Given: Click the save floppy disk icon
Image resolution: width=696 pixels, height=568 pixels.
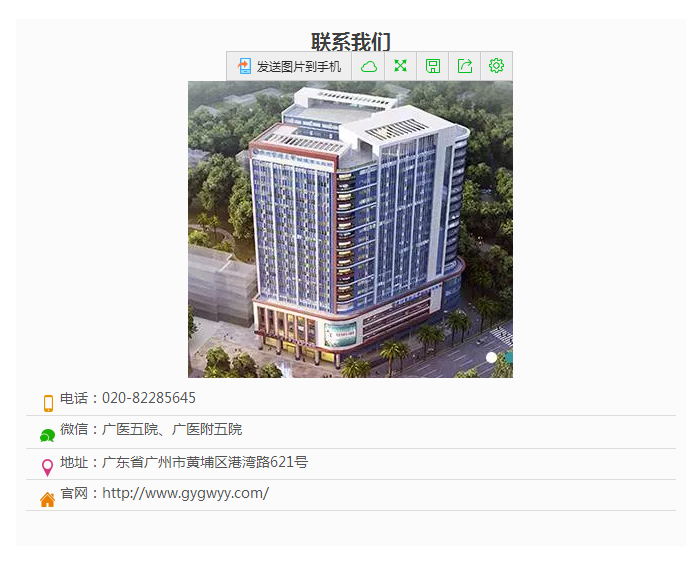Looking at the screenshot, I should (x=433, y=66).
